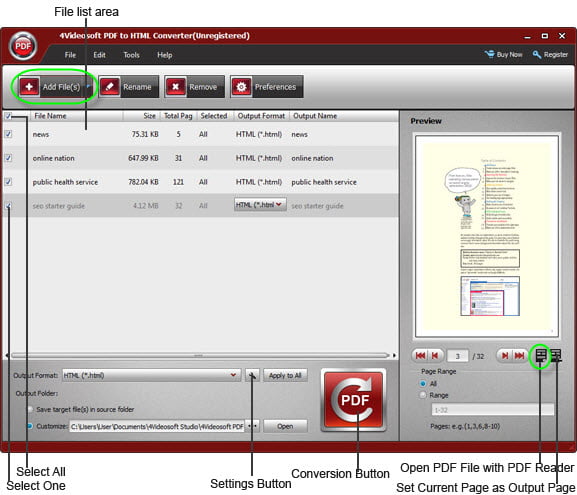Open the Add File(s) dropdown arrow

pos(88,87)
